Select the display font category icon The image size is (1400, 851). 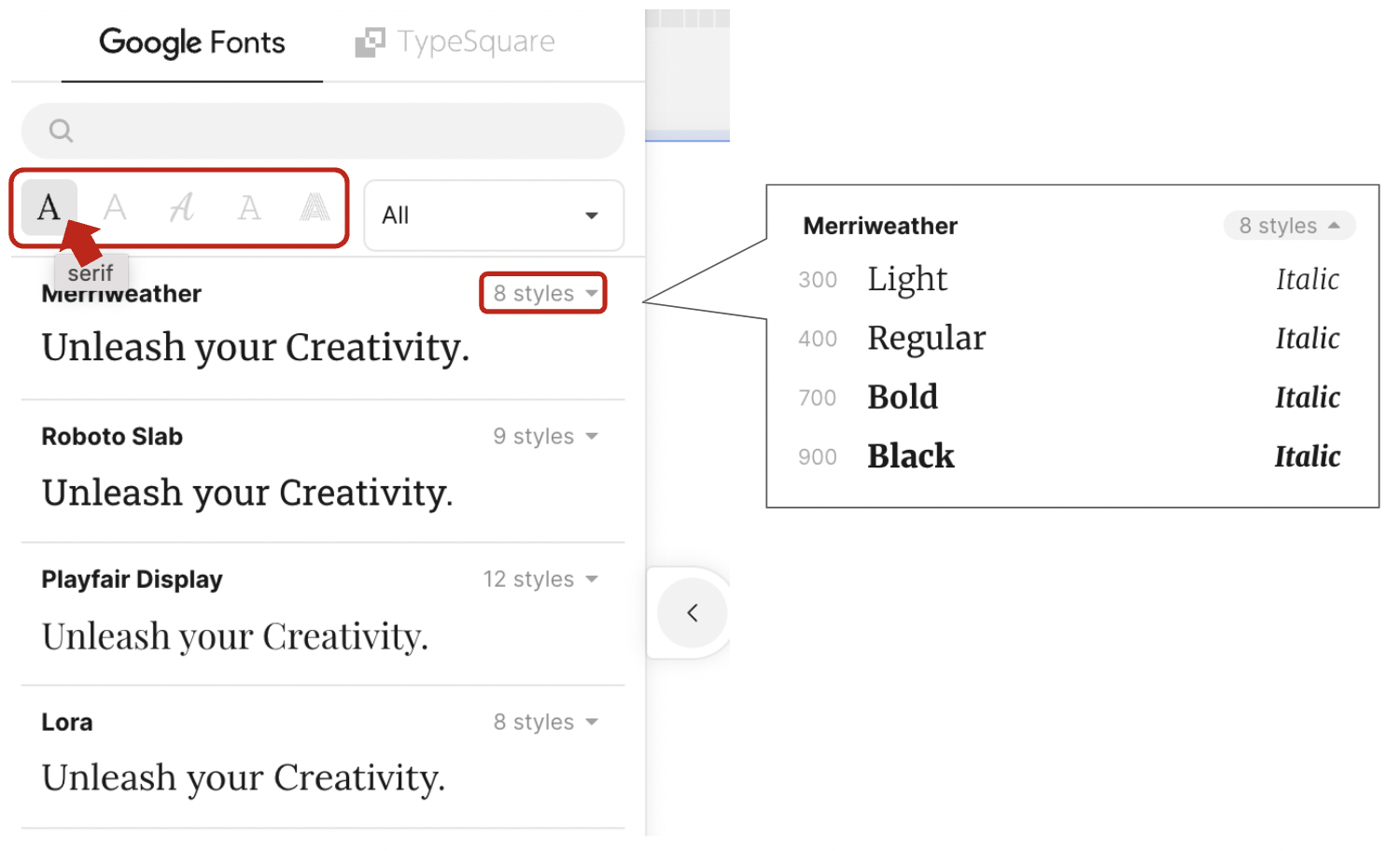tap(315, 207)
